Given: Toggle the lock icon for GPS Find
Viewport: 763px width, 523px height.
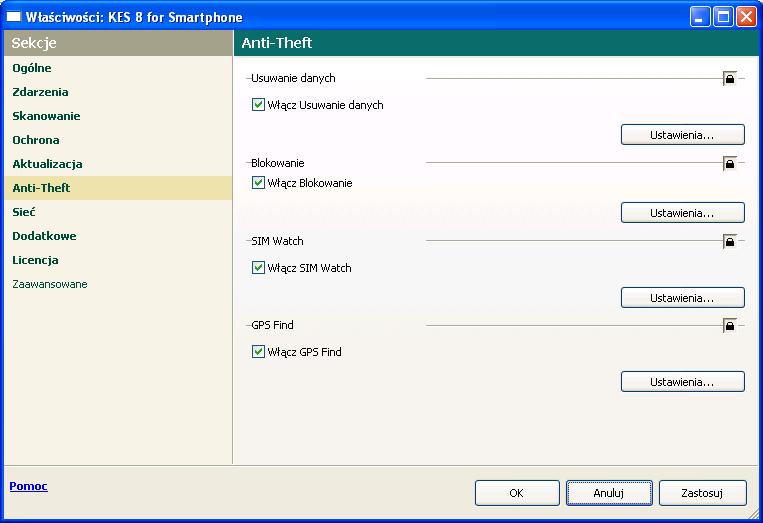Looking at the screenshot, I should [729, 325].
